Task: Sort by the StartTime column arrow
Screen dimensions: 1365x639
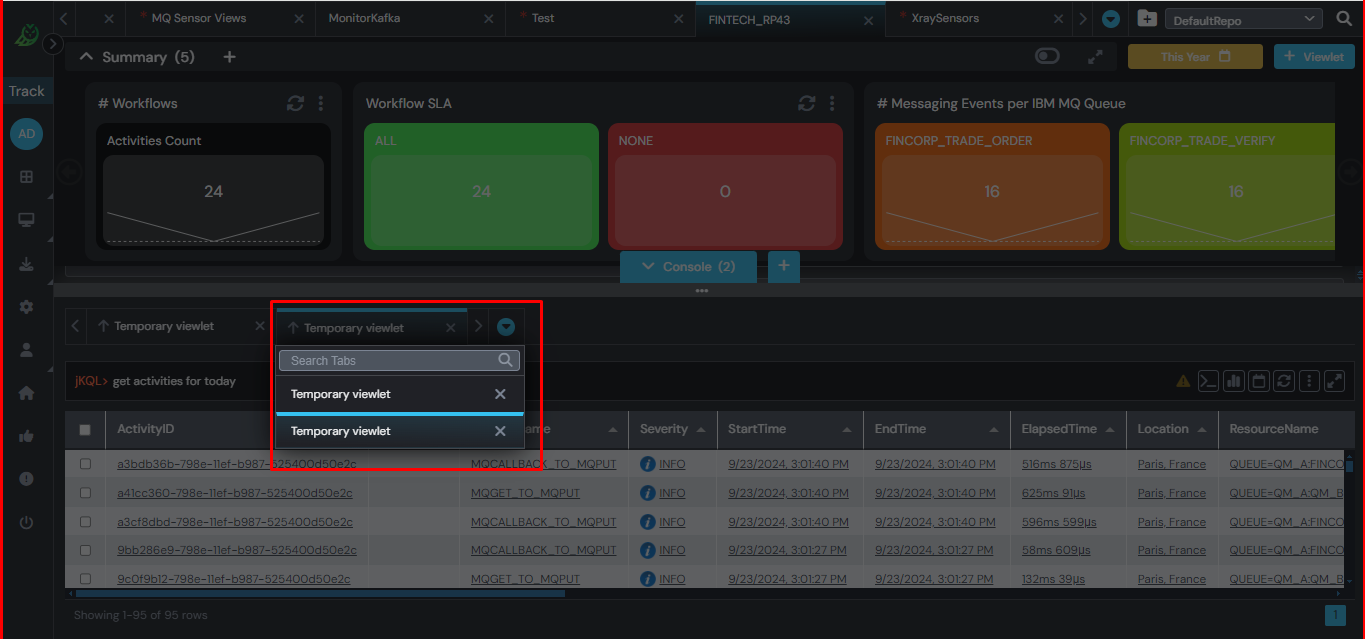Action: coord(847,430)
